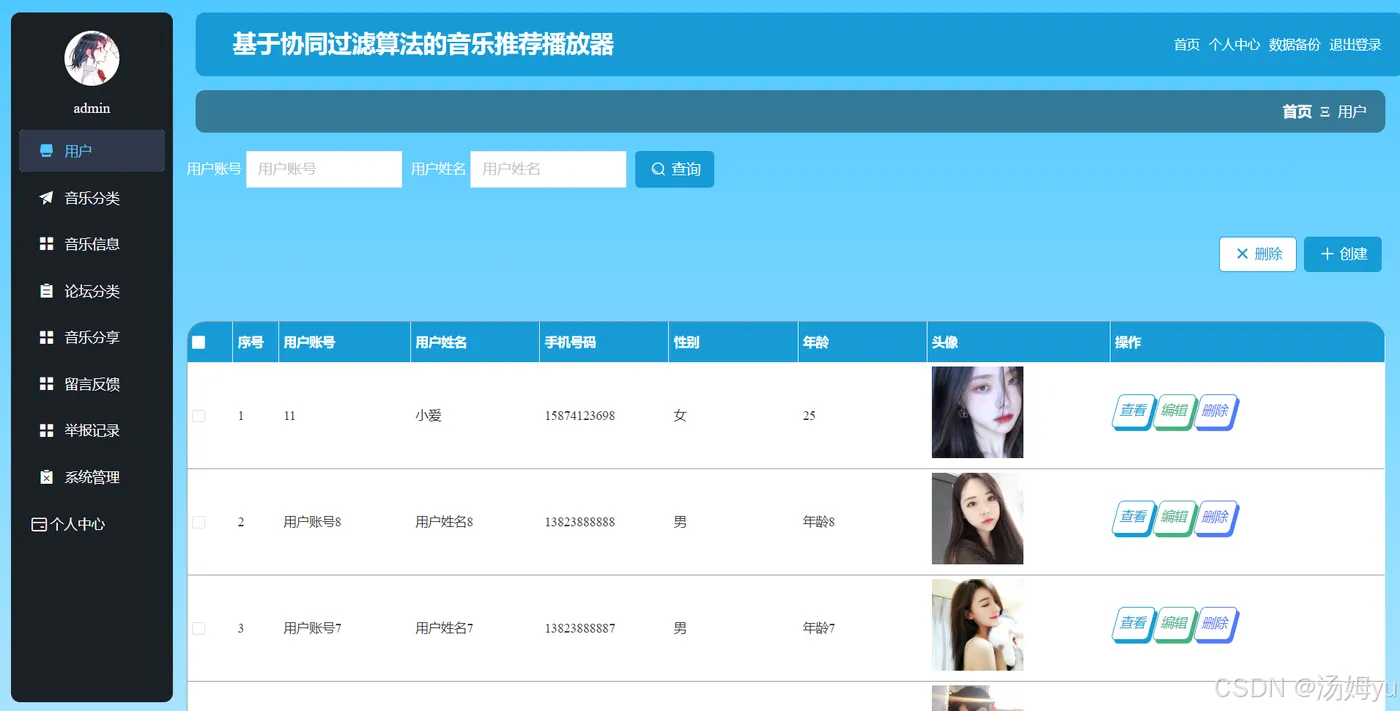This screenshot has height=711, width=1400.
Task: Click the paper-plane icon beside 音乐分类
Action: (x=46, y=198)
